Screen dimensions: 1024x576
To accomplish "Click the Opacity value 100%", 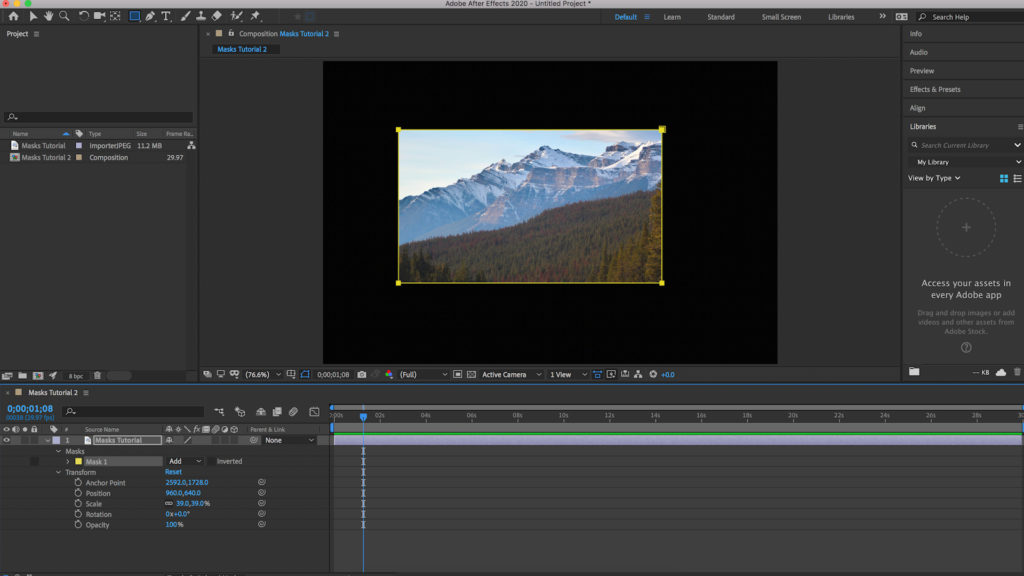I will pyautogui.click(x=174, y=525).
